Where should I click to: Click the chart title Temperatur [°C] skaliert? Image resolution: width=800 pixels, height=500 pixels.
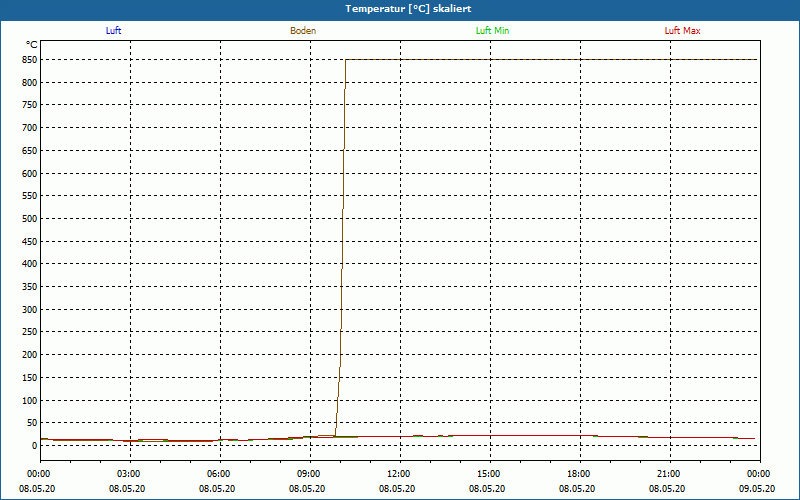408,9
